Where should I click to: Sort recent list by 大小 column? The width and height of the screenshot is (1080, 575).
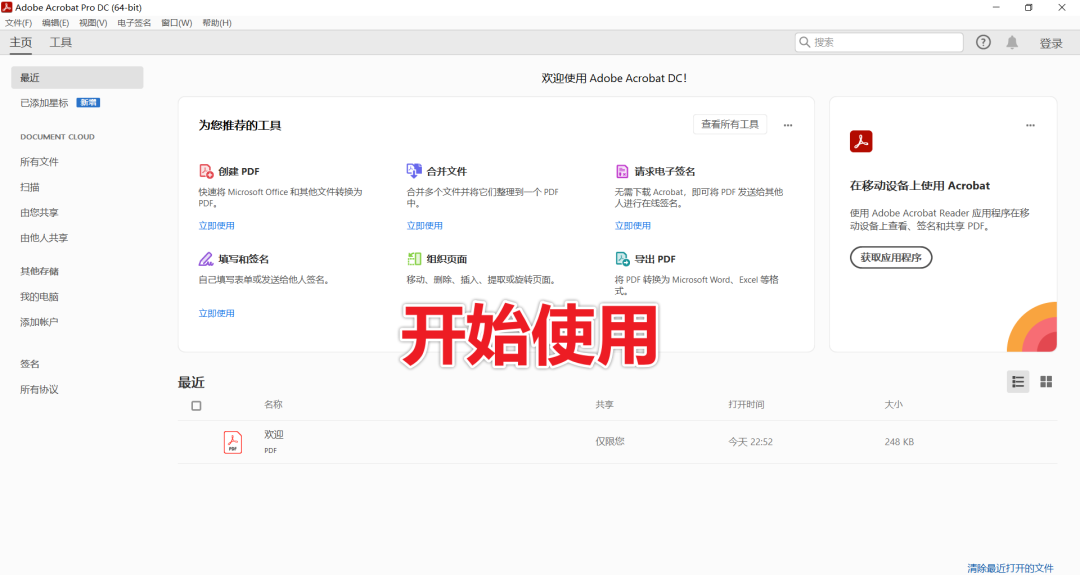(893, 405)
